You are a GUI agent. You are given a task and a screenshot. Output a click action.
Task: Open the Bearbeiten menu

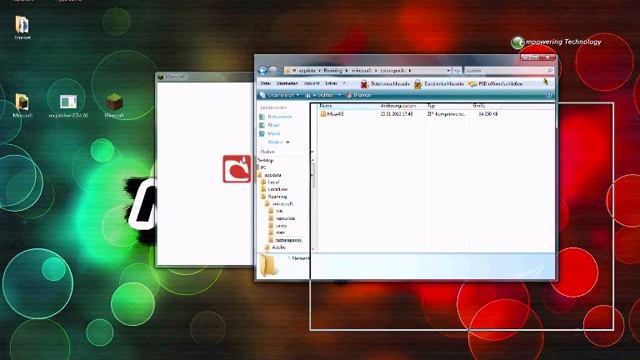tap(287, 83)
